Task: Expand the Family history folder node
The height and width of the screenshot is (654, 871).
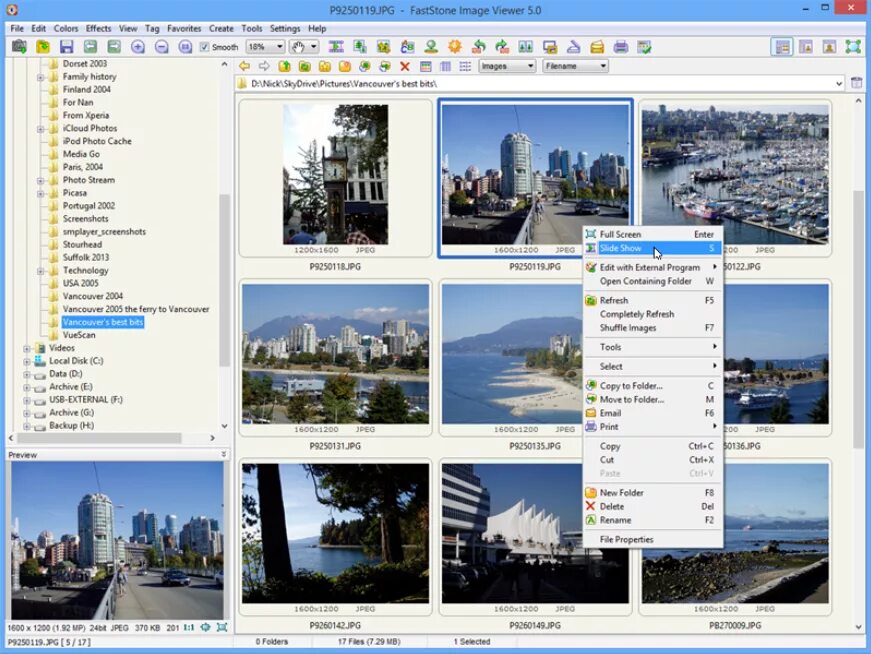Action: [x=41, y=77]
